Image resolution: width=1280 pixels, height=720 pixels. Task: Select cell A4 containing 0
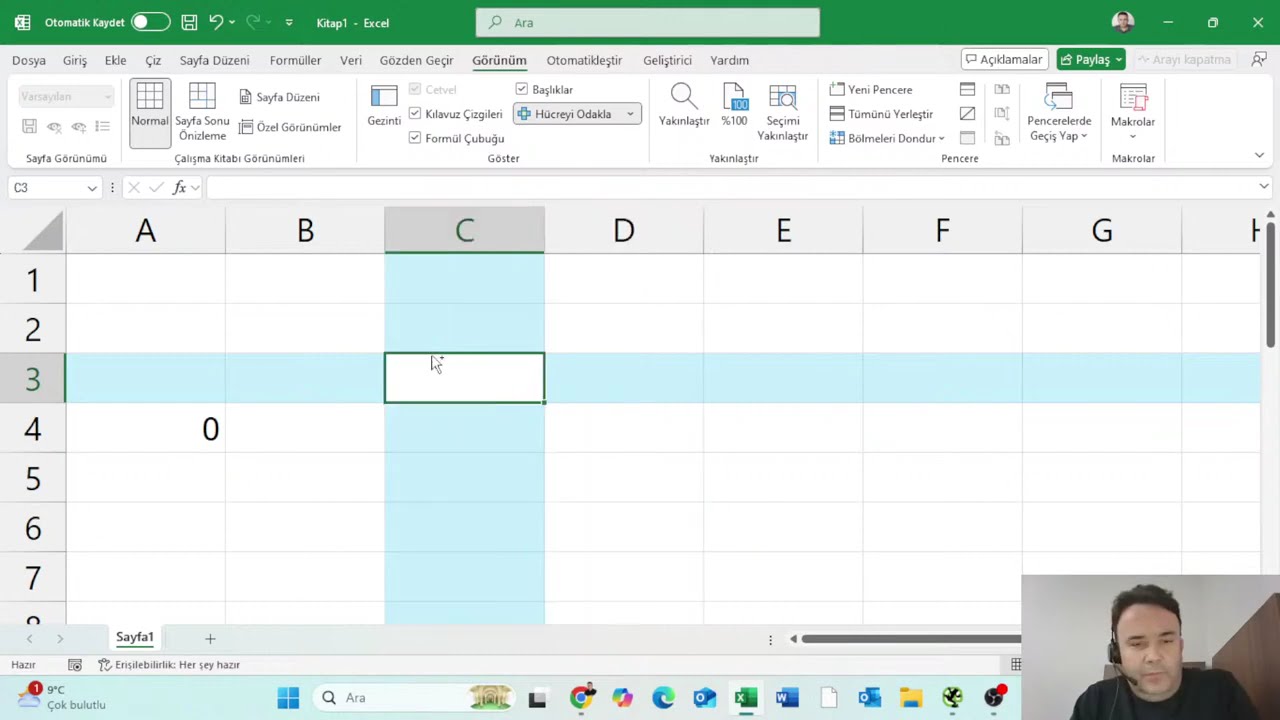tap(146, 428)
